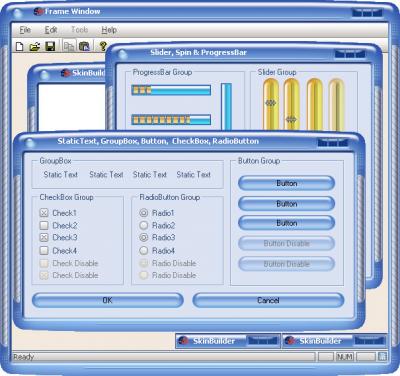Click the Save floppy disk icon
Viewport: 400px width, 376px height.
[50, 46]
